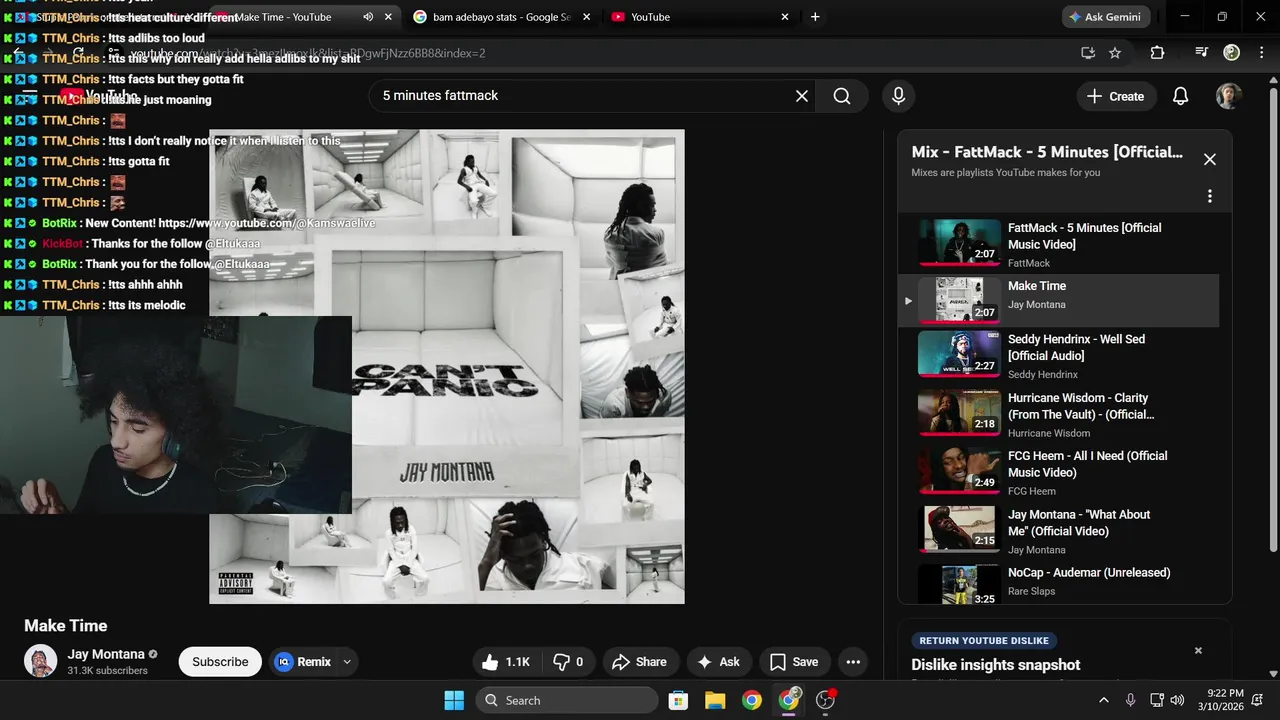Viewport: 1280px width, 720px height.
Task: Open the volume speaker tray icon
Action: point(1177,700)
